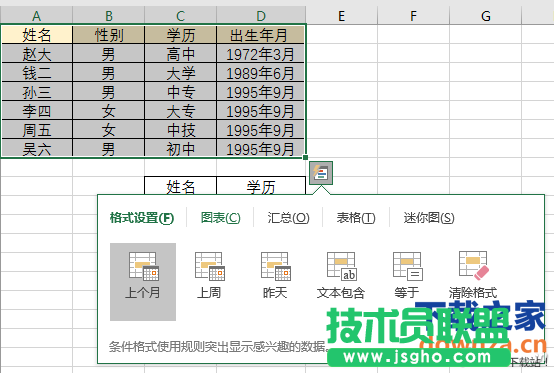Select column B header
This screenshot has width=554, height=373.
point(109,16)
